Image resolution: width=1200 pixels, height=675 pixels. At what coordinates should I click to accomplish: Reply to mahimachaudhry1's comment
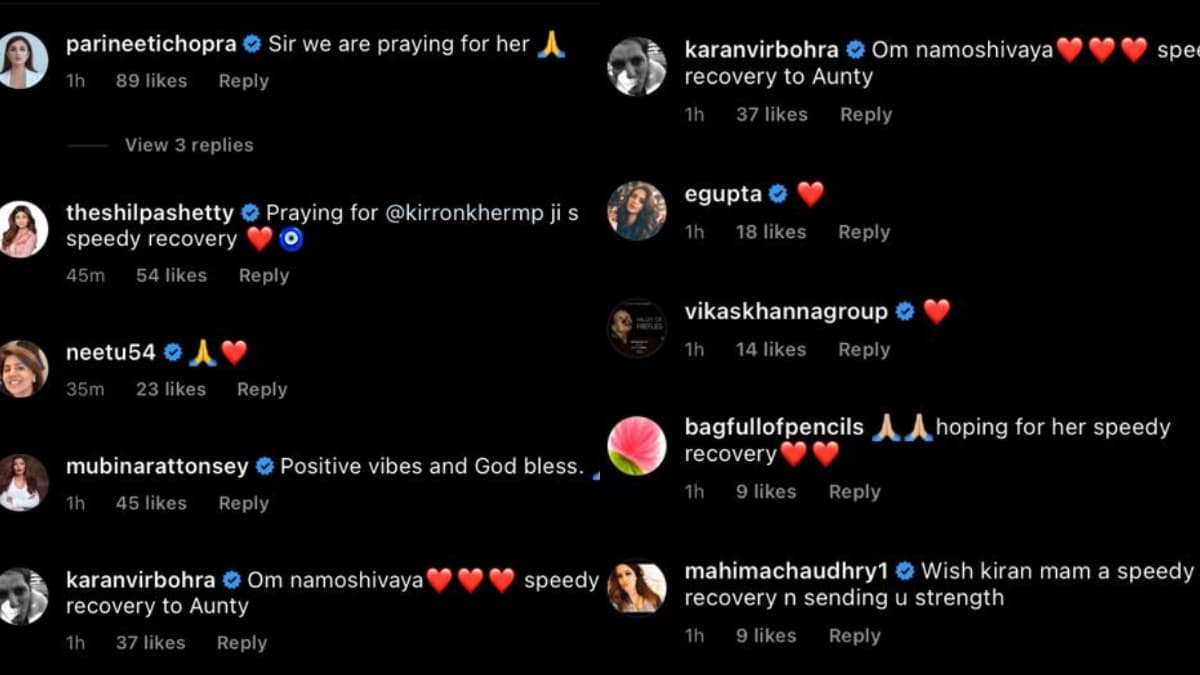coord(854,635)
